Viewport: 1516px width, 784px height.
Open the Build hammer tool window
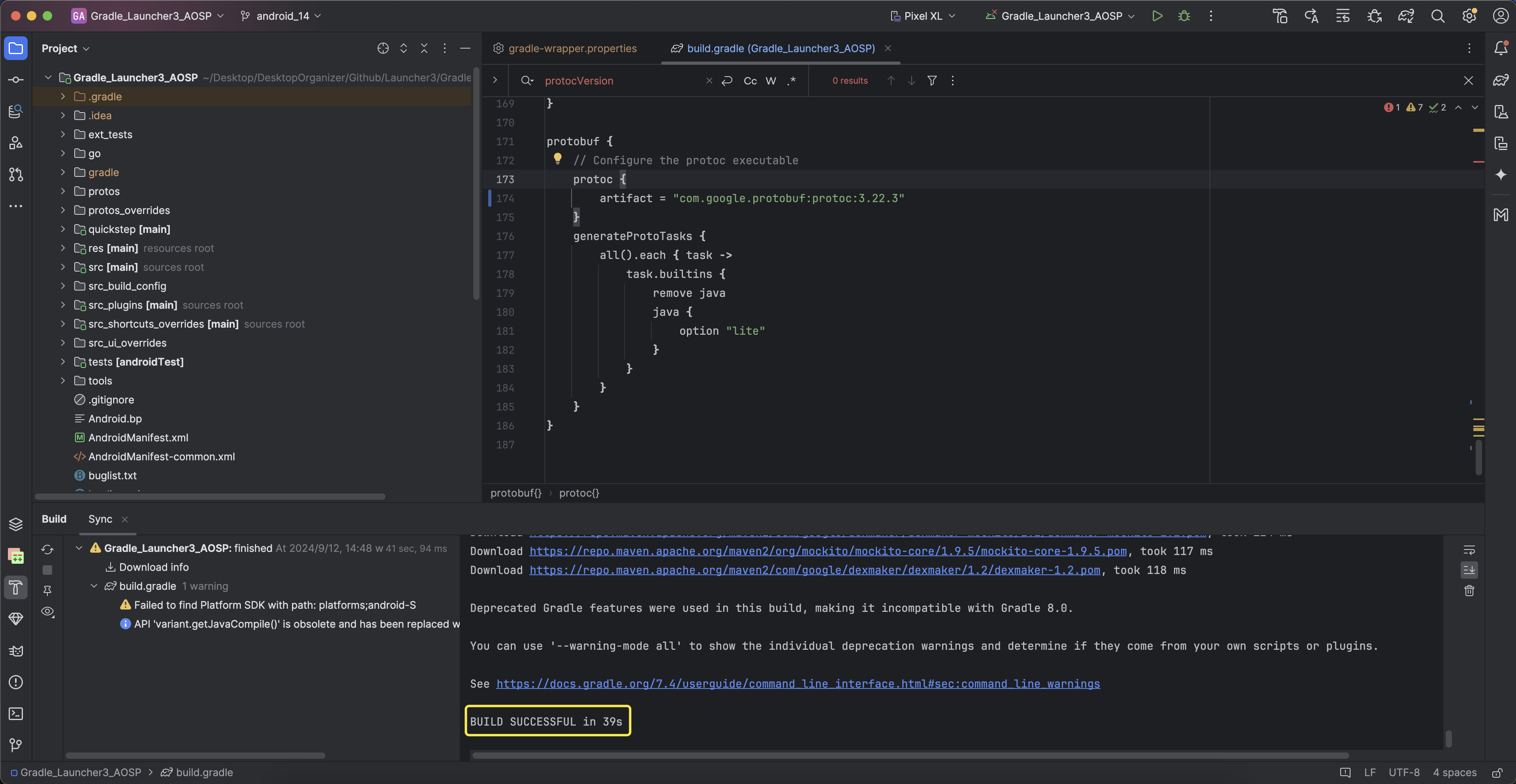tap(16, 587)
